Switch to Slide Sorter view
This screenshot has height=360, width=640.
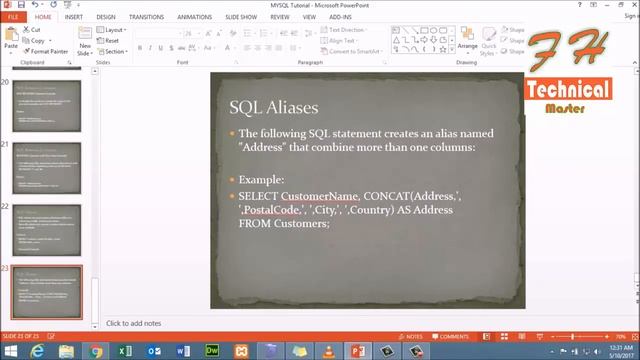pyautogui.click(x=504, y=337)
